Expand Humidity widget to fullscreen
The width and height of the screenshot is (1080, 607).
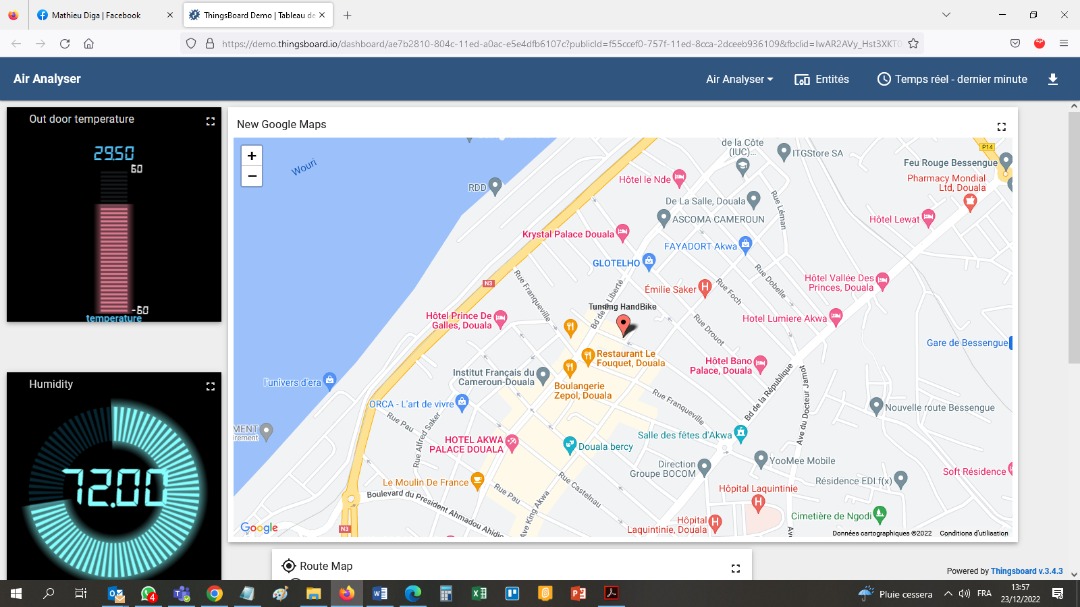coord(210,387)
